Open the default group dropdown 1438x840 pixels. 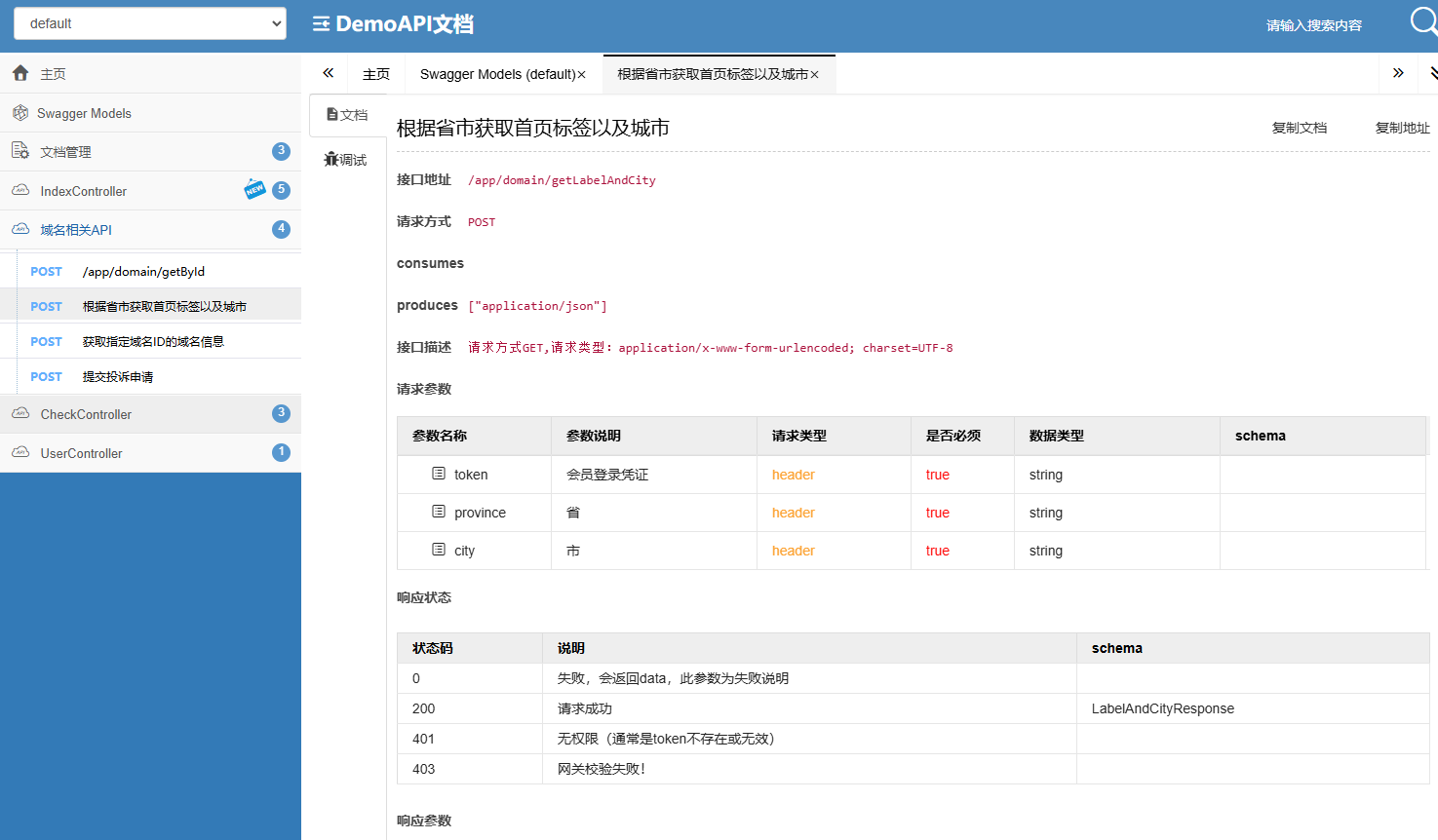pos(150,23)
